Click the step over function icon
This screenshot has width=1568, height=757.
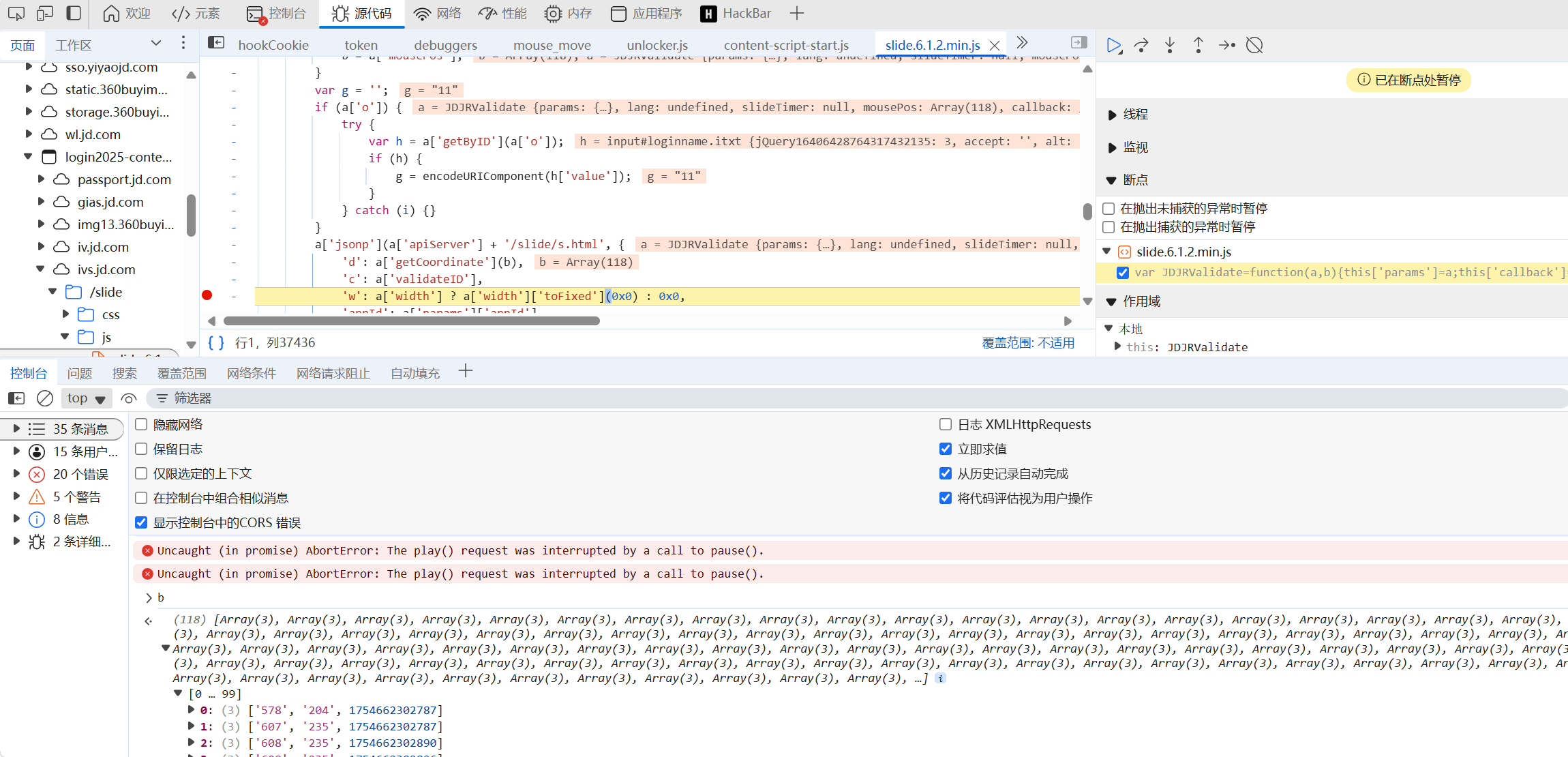pyautogui.click(x=1141, y=46)
